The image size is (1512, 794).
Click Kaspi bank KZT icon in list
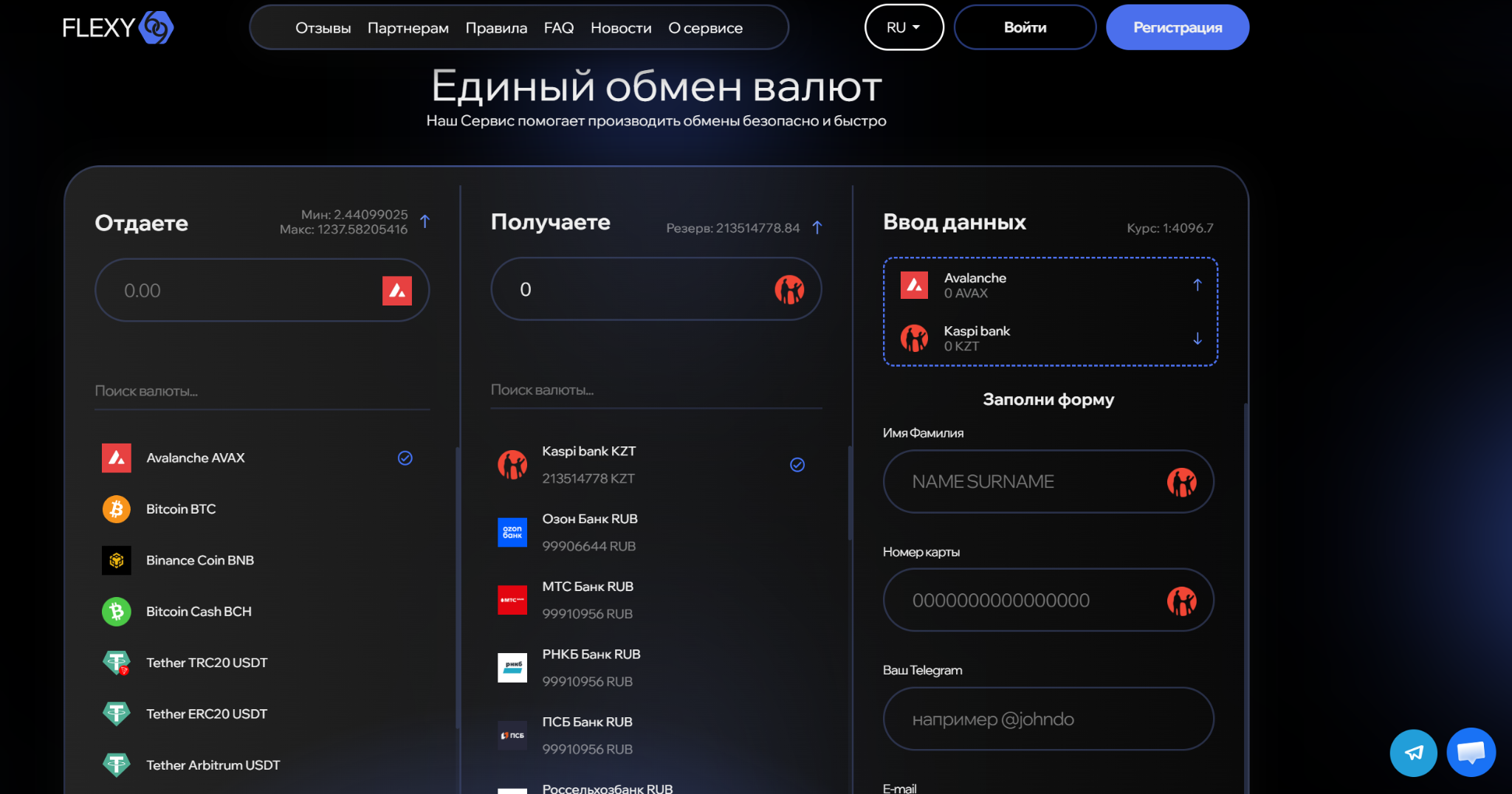tap(512, 465)
